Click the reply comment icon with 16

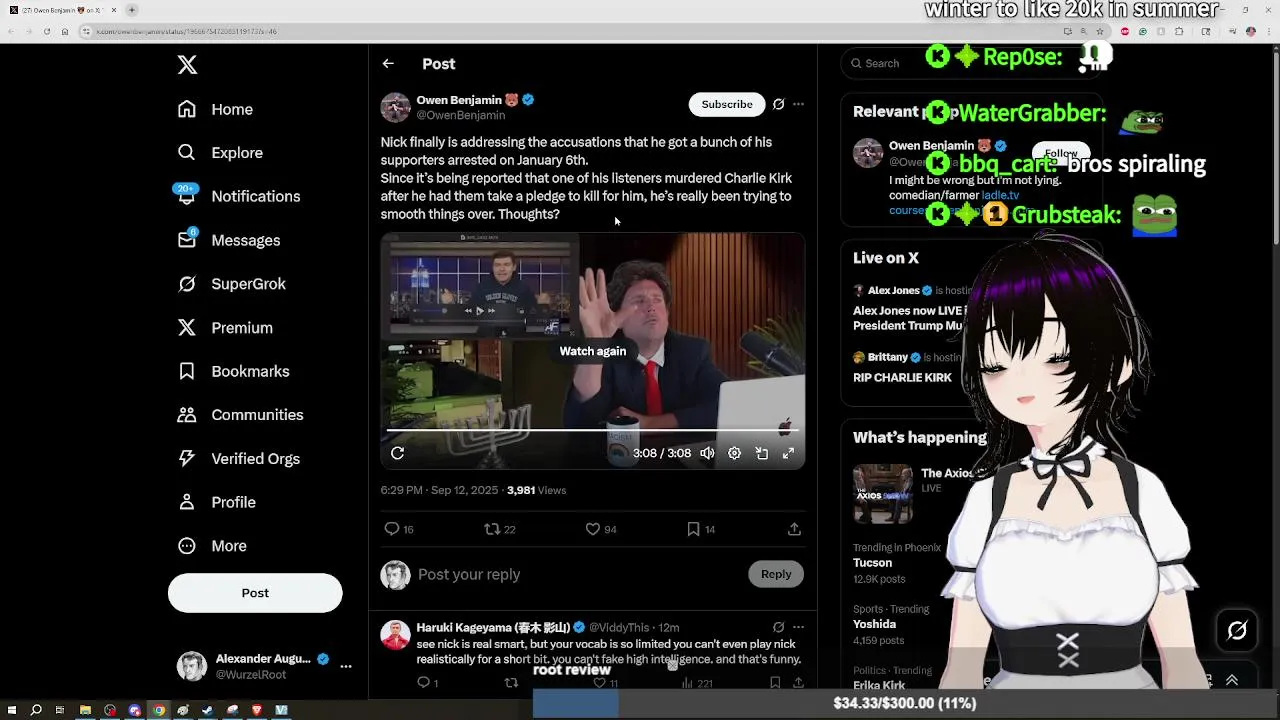coord(399,529)
